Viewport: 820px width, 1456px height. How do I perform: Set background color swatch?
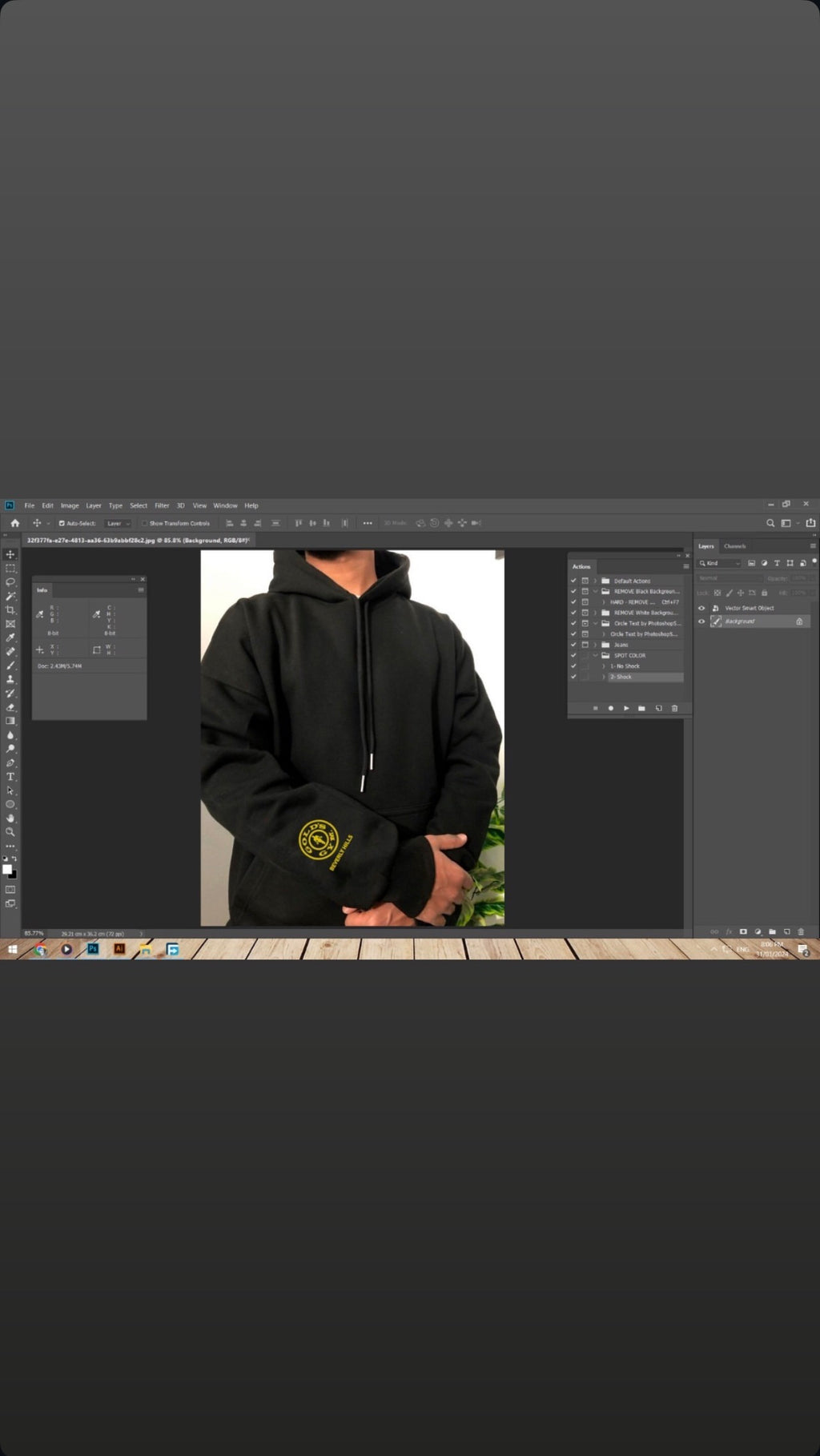coord(14,876)
